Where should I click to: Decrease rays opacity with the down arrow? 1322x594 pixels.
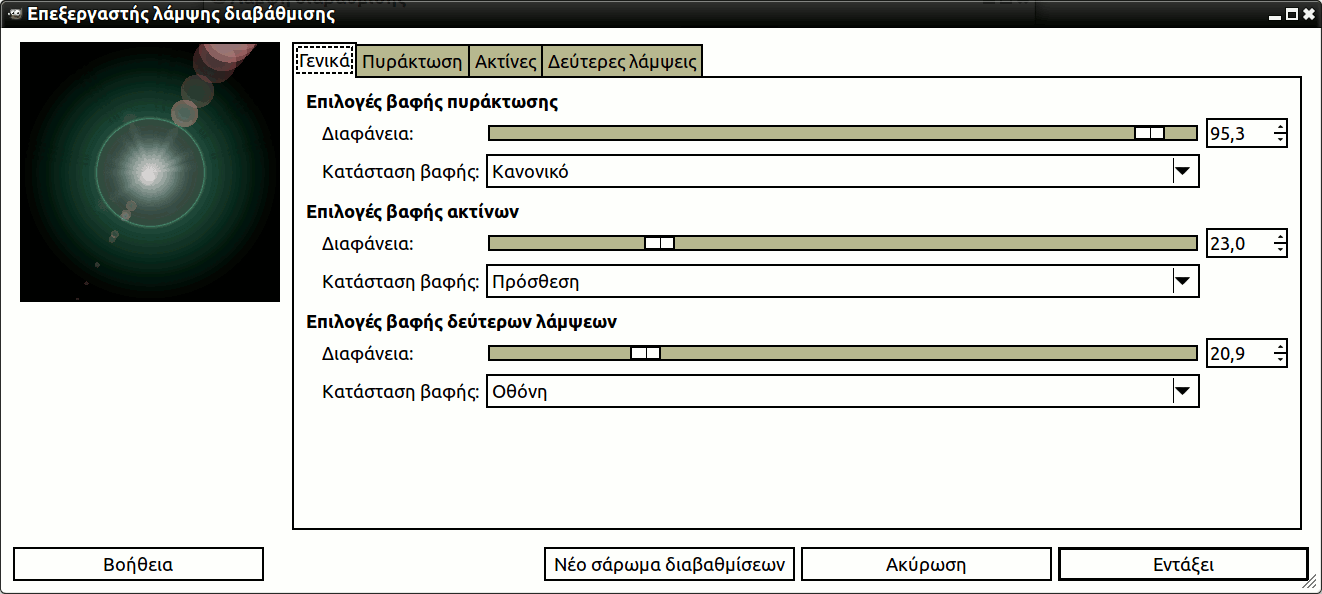coord(1280,249)
